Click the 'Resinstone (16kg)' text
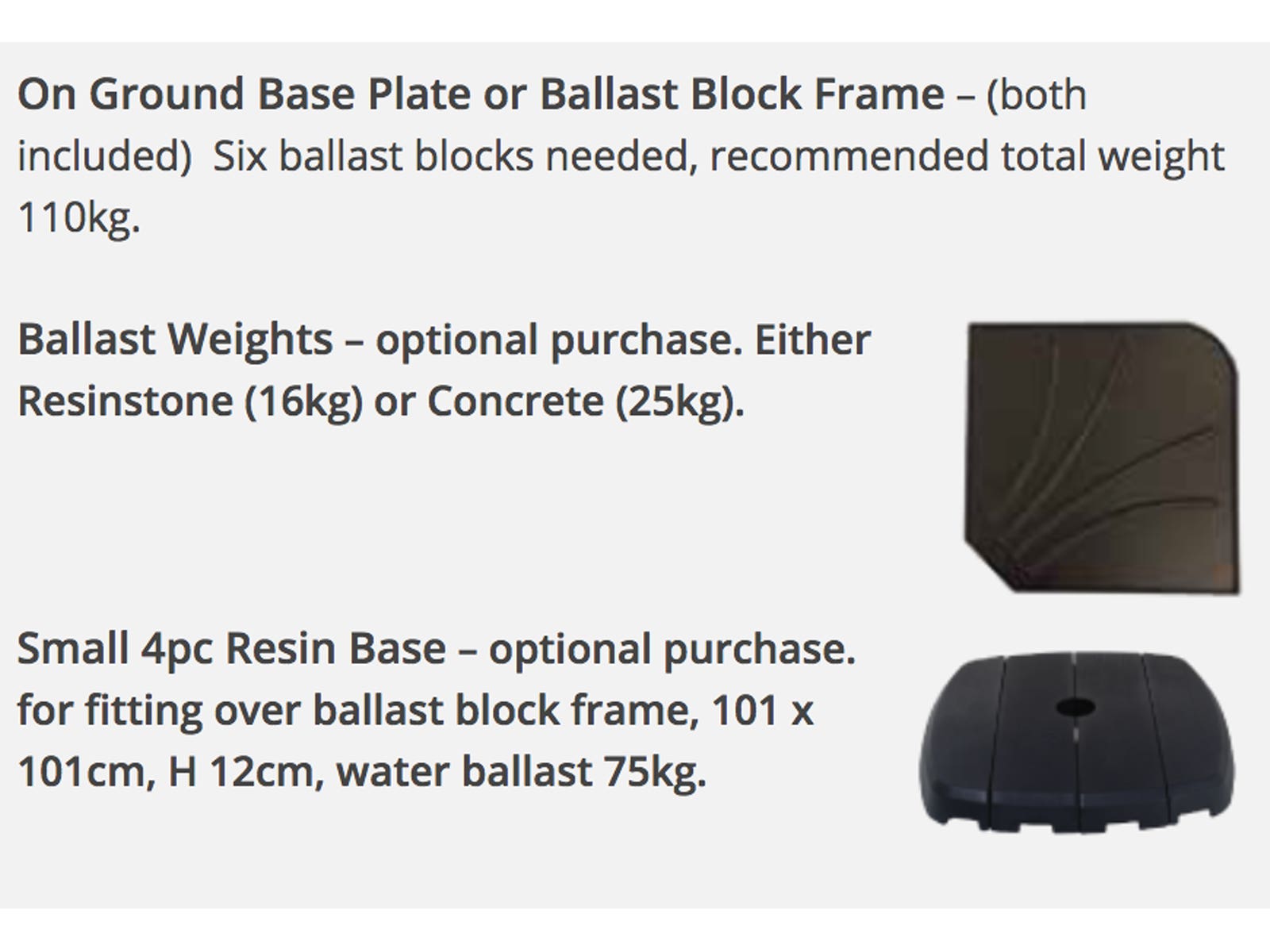 point(190,401)
